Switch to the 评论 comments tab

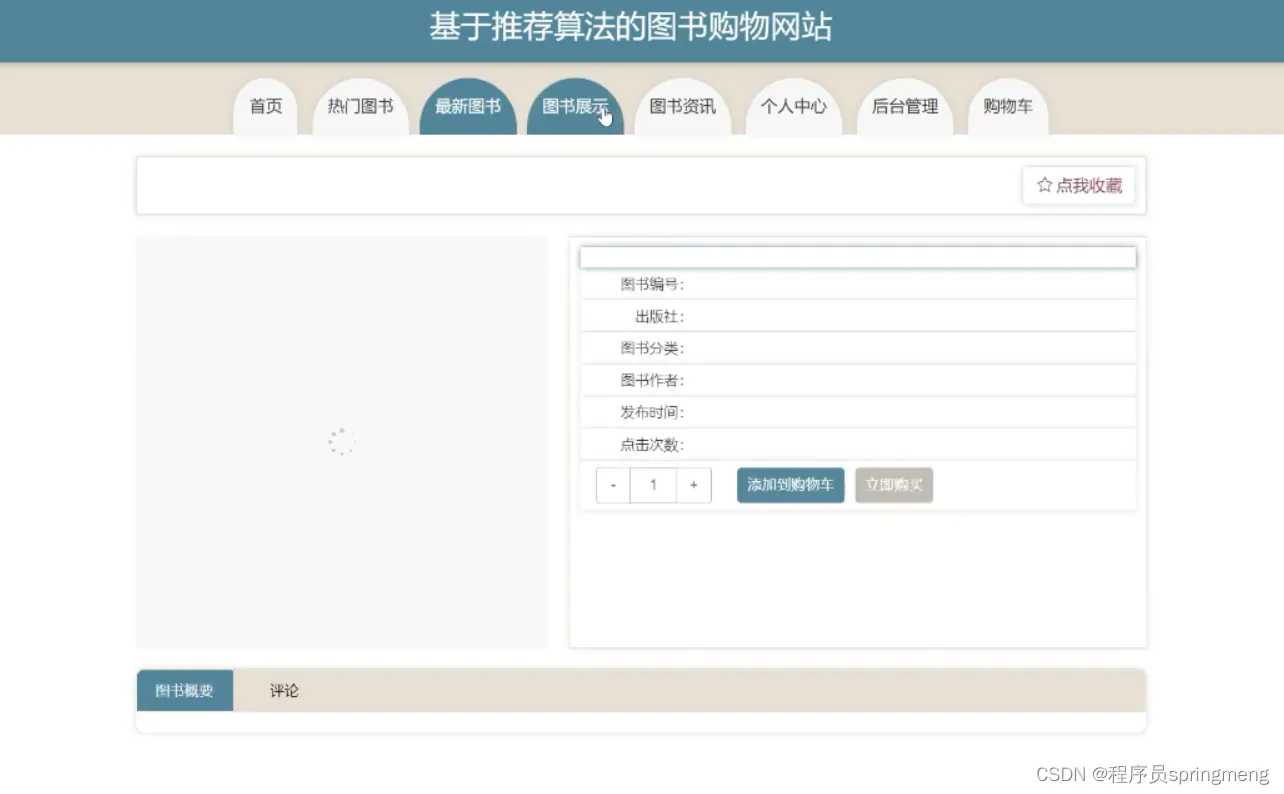point(282,690)
